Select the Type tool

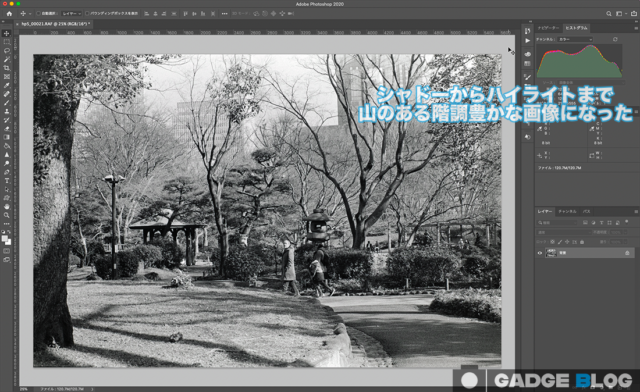click(7, 180)
